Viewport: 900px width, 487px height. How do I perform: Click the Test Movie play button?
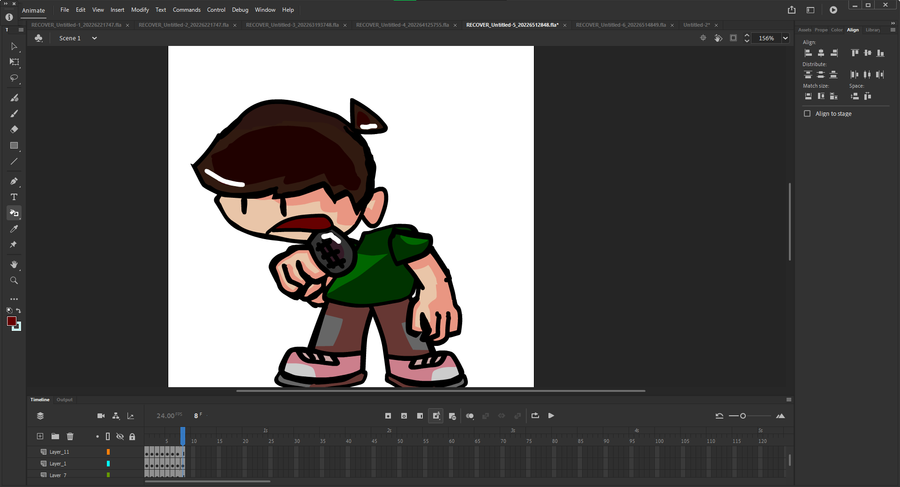coord(833,10)
